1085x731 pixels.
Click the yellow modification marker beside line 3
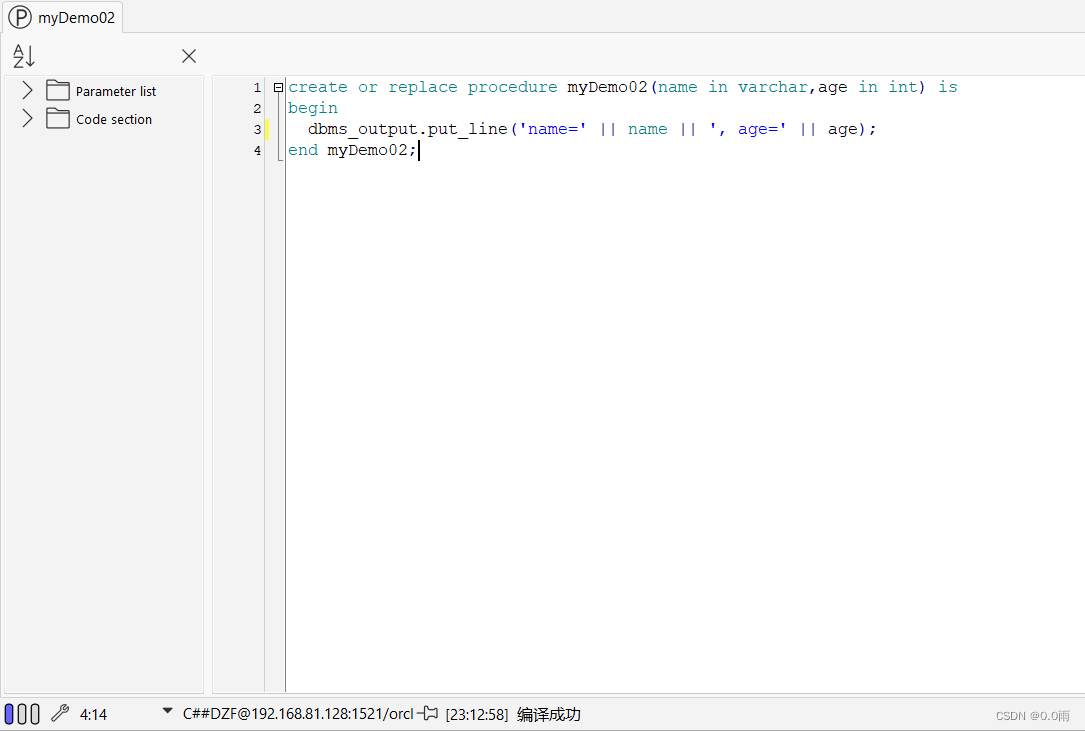point(268,129)
